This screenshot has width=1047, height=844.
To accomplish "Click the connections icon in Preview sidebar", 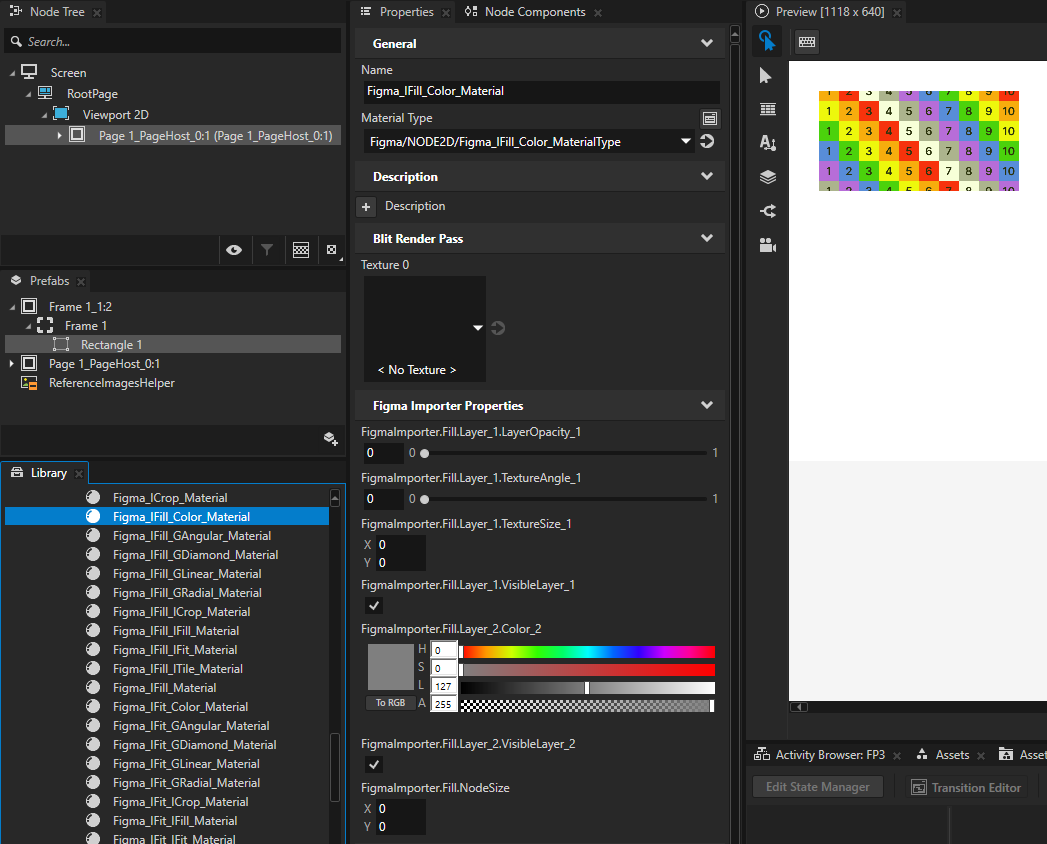I will point(766,211).
